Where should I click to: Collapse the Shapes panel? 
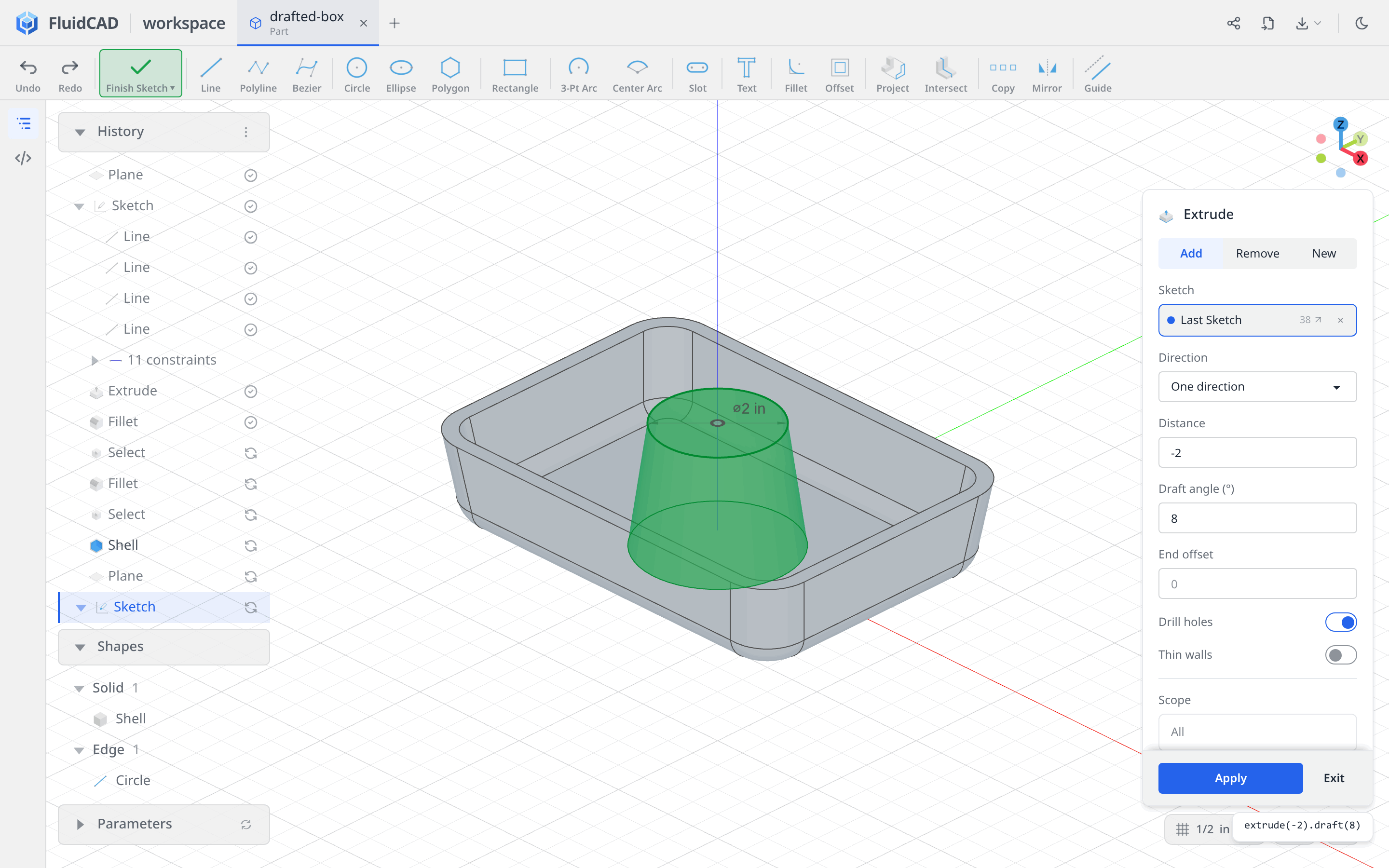[80, 647]
